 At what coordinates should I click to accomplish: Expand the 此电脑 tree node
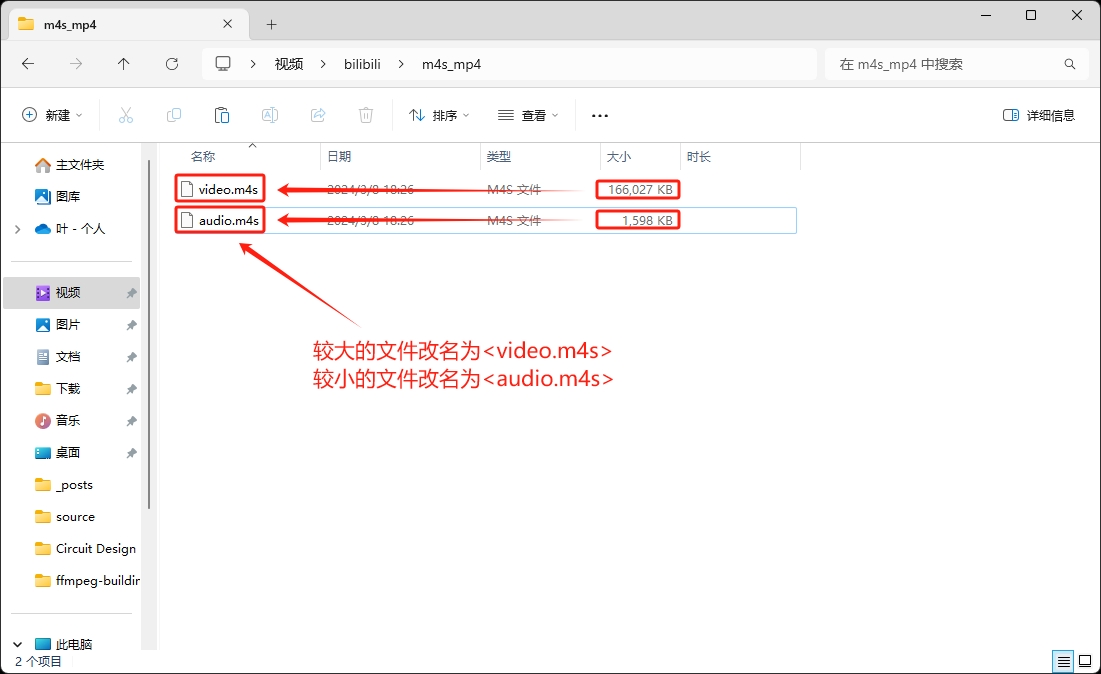point(19,645)
